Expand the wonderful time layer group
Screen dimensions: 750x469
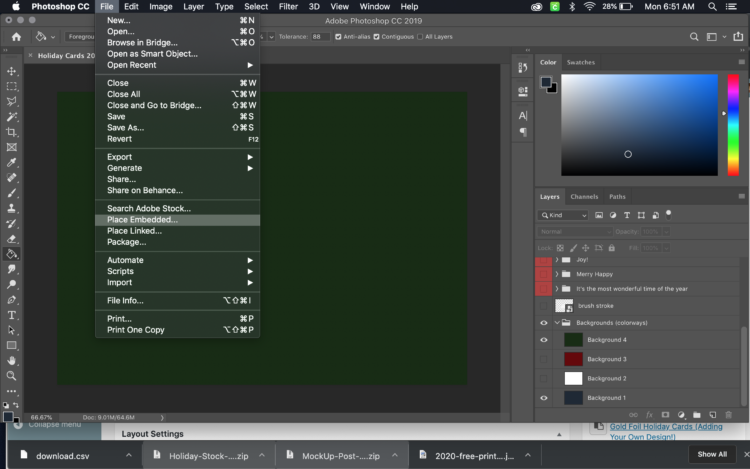point(557,289)
